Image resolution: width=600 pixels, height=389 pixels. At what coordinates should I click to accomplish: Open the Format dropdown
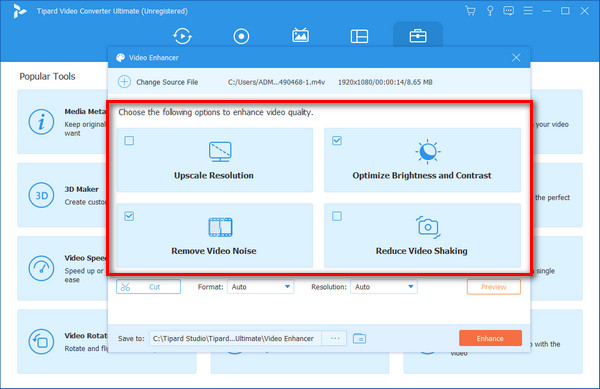pyautogui.click(x=260, y=287)
